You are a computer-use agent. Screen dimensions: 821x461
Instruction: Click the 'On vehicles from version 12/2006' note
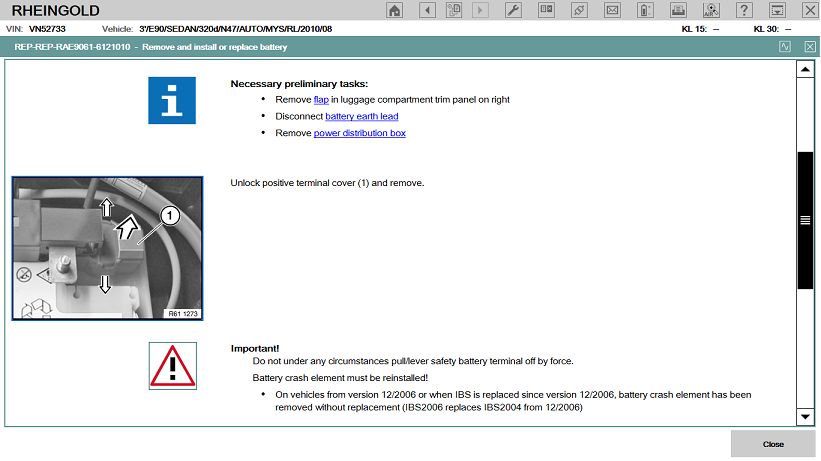(x=513, y=401)
